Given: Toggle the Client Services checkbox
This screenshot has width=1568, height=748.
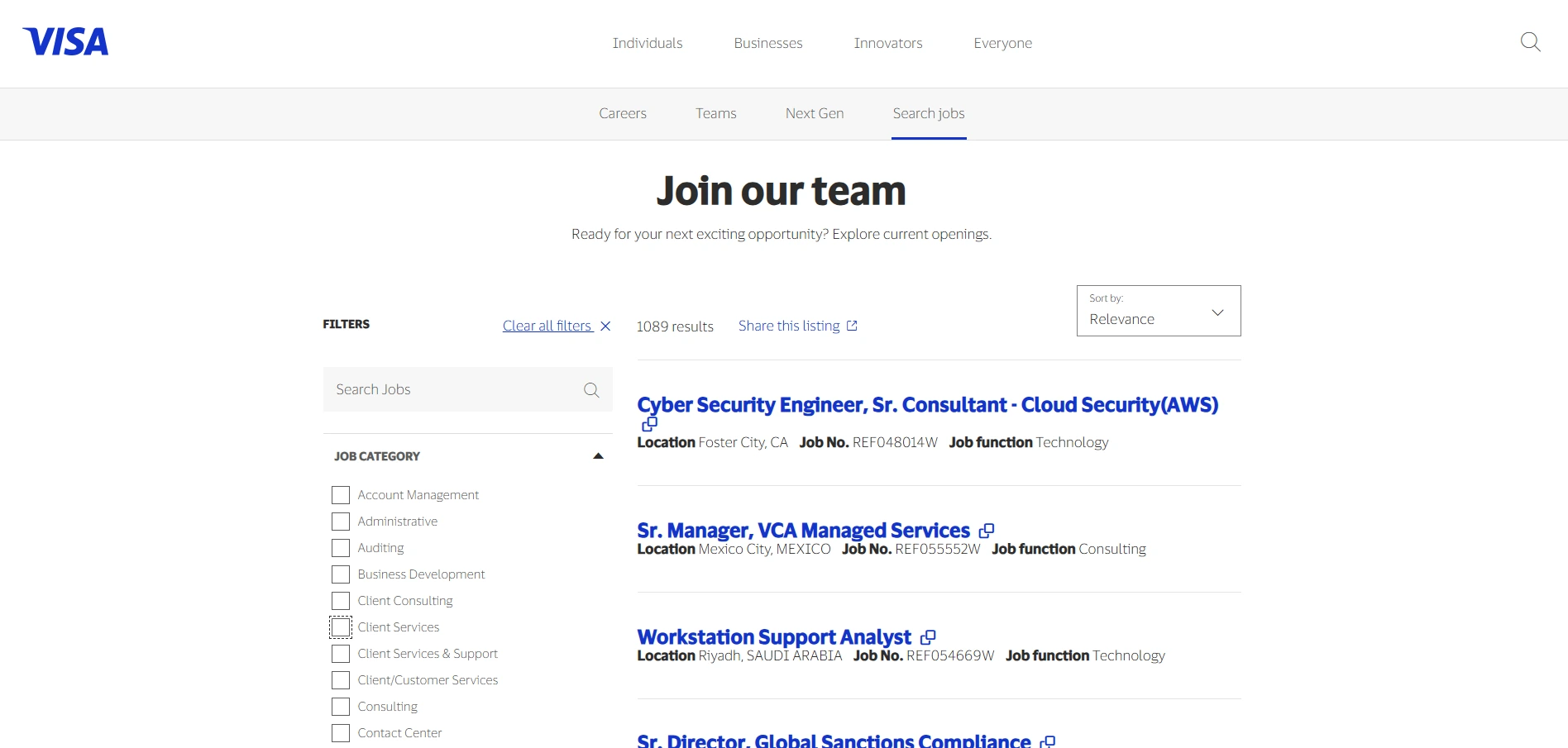Looking at the screenshot, I should [341, 627].
